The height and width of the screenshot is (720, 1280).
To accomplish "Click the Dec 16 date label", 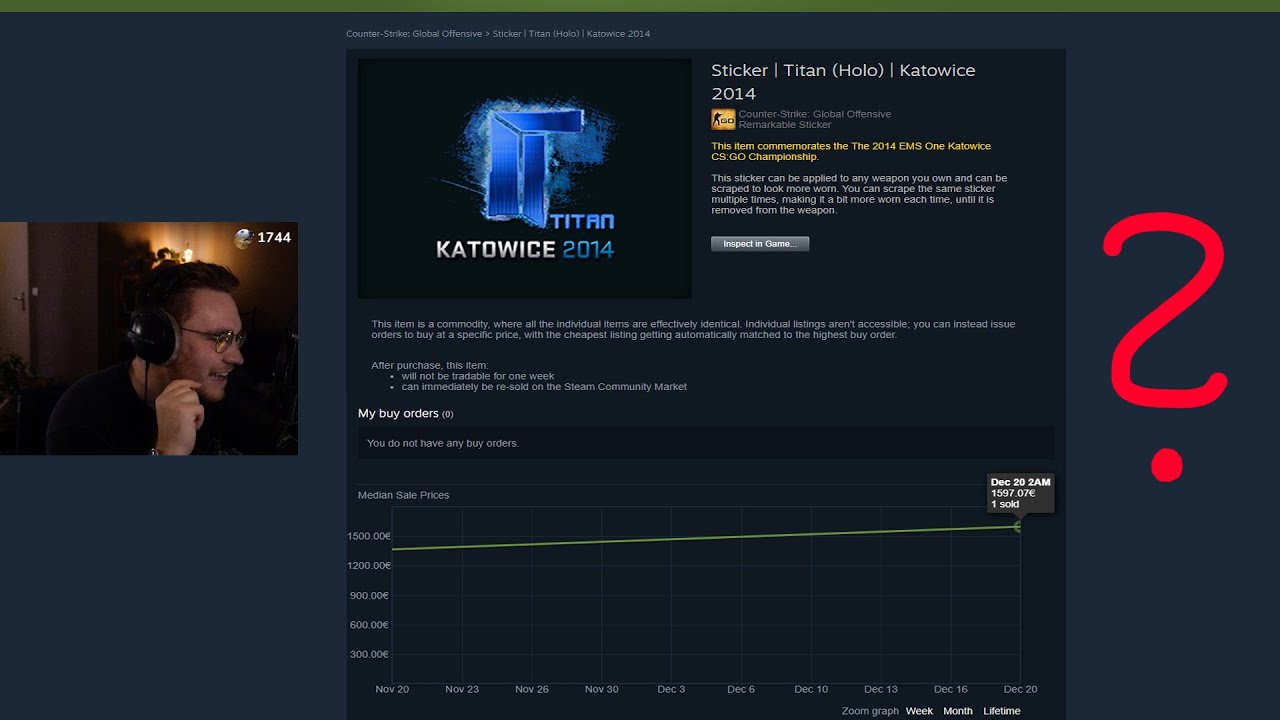I will [x=950, y=689].
